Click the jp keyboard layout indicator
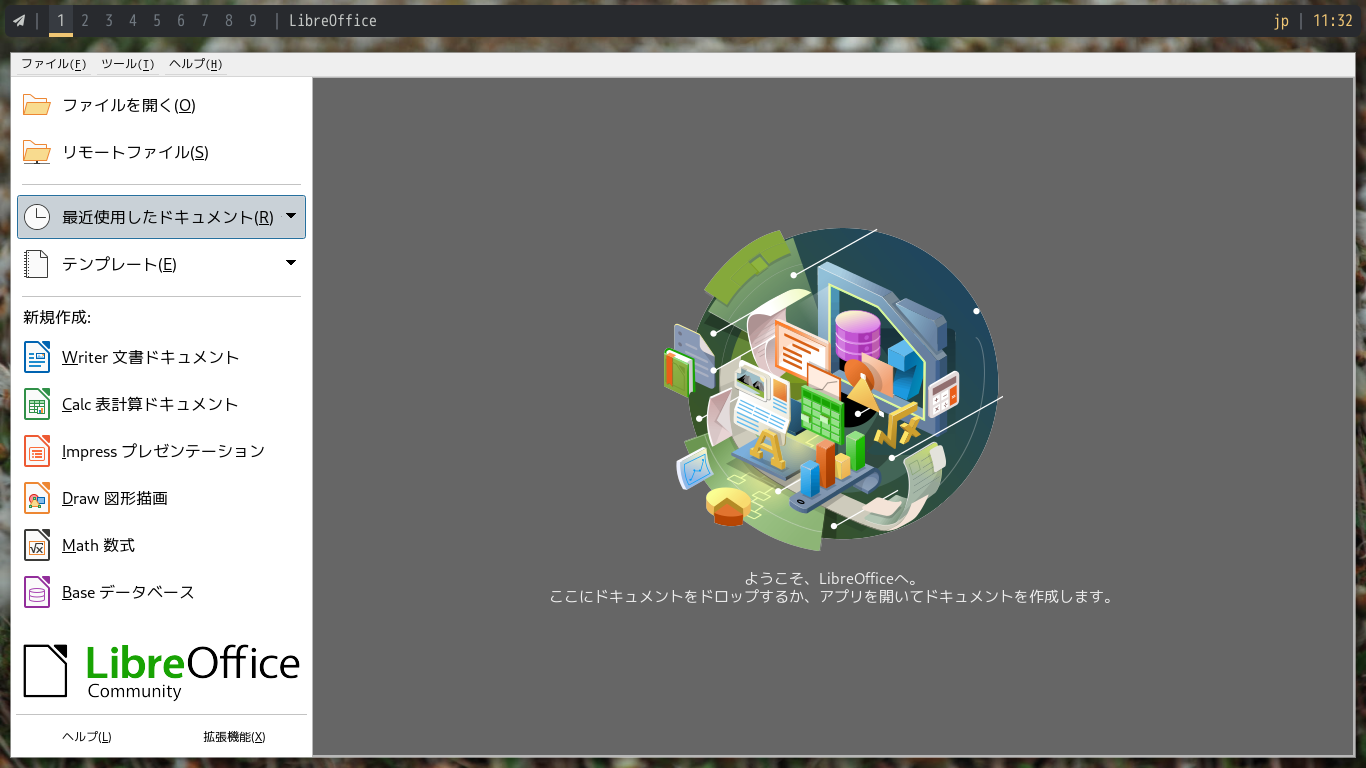1366x768 pixels. [1281, 20]
